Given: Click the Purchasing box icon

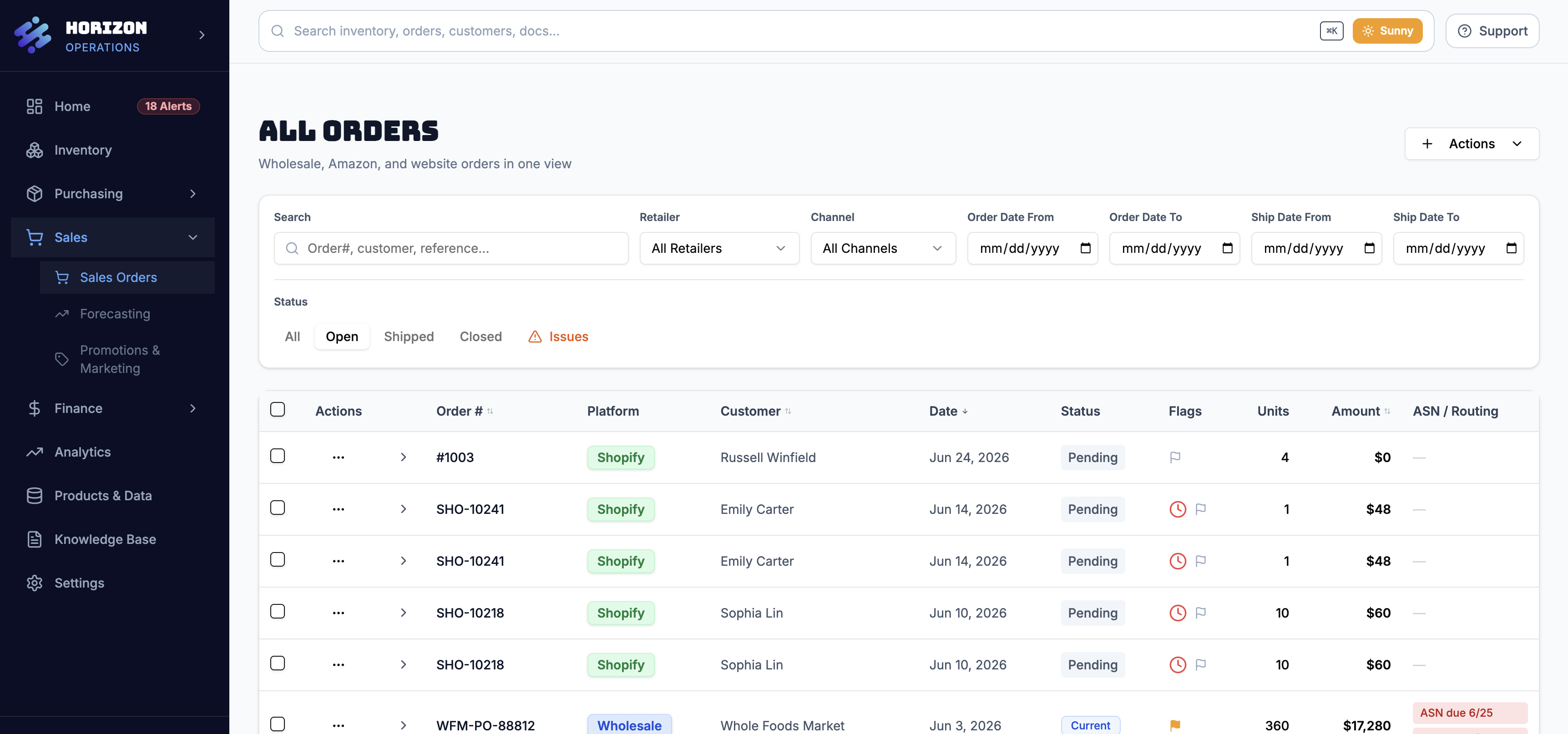Looking at the screenshot, I should [x=35, y=193].
